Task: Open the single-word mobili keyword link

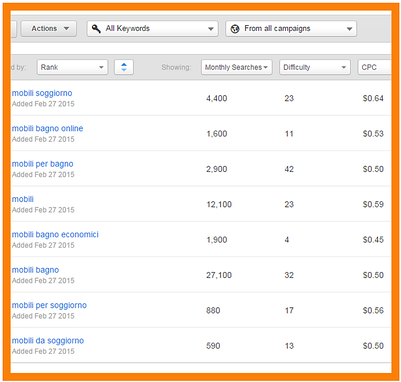Action: click(23, 199)
